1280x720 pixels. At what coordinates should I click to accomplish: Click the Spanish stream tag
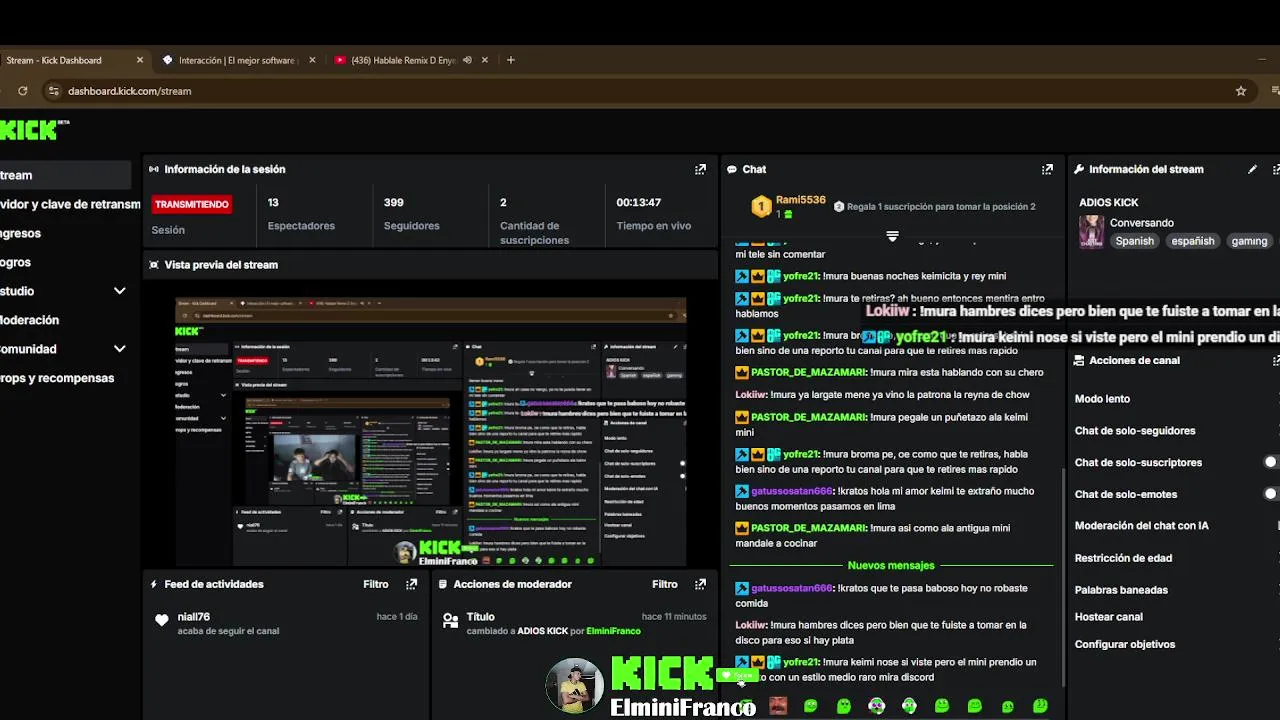coord(1135,241)
